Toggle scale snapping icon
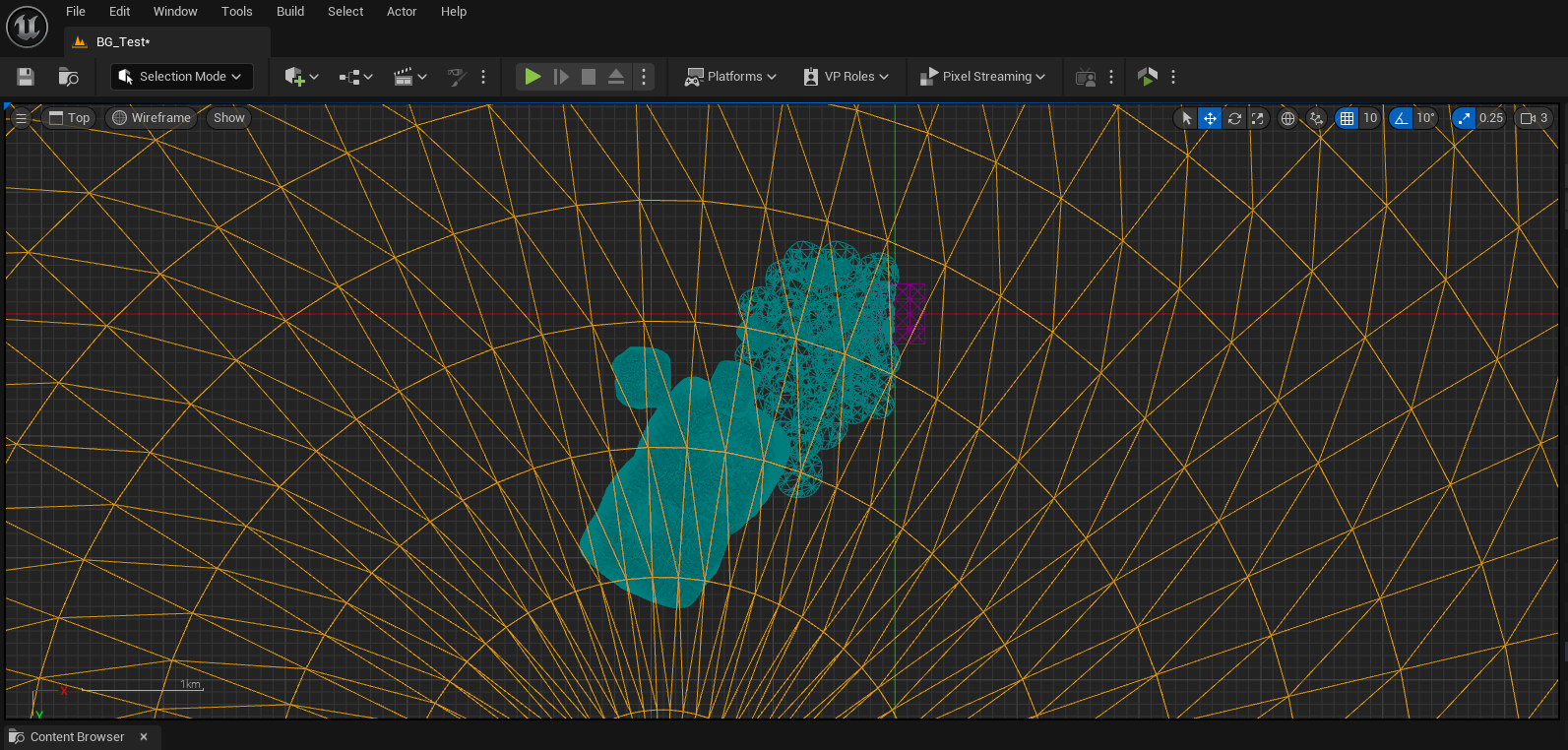The width and height of the screenshot is (1568, 750). pyautogui.click(x=1464, y=118)
